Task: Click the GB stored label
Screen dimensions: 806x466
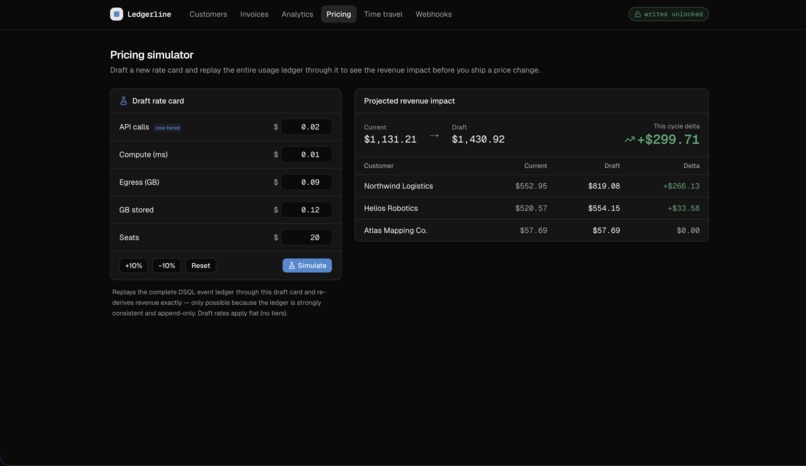Action: (136, 210)
